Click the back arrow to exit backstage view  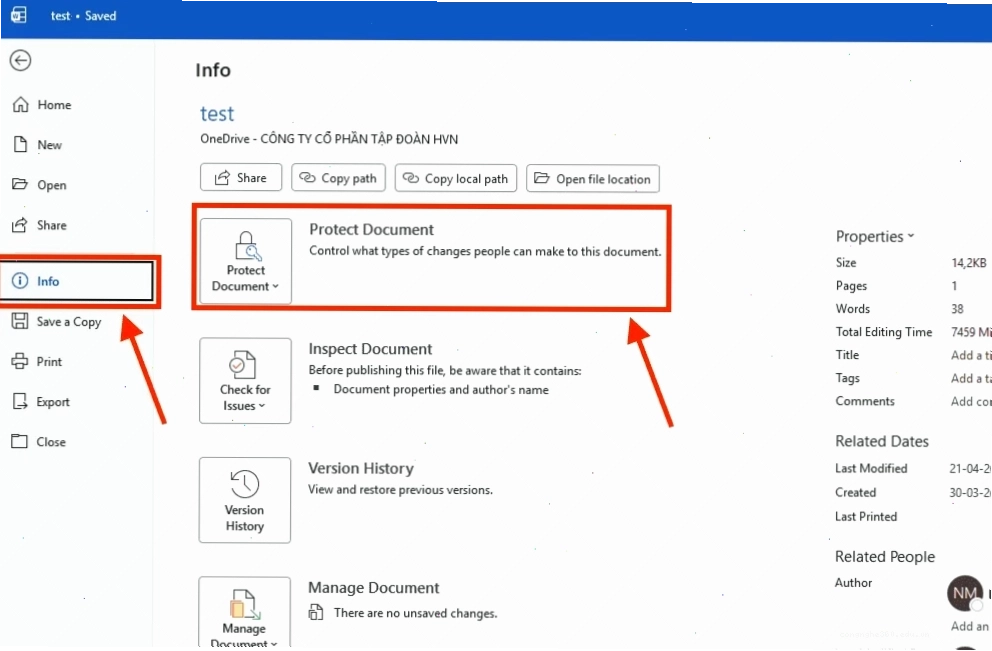point(20,61)
